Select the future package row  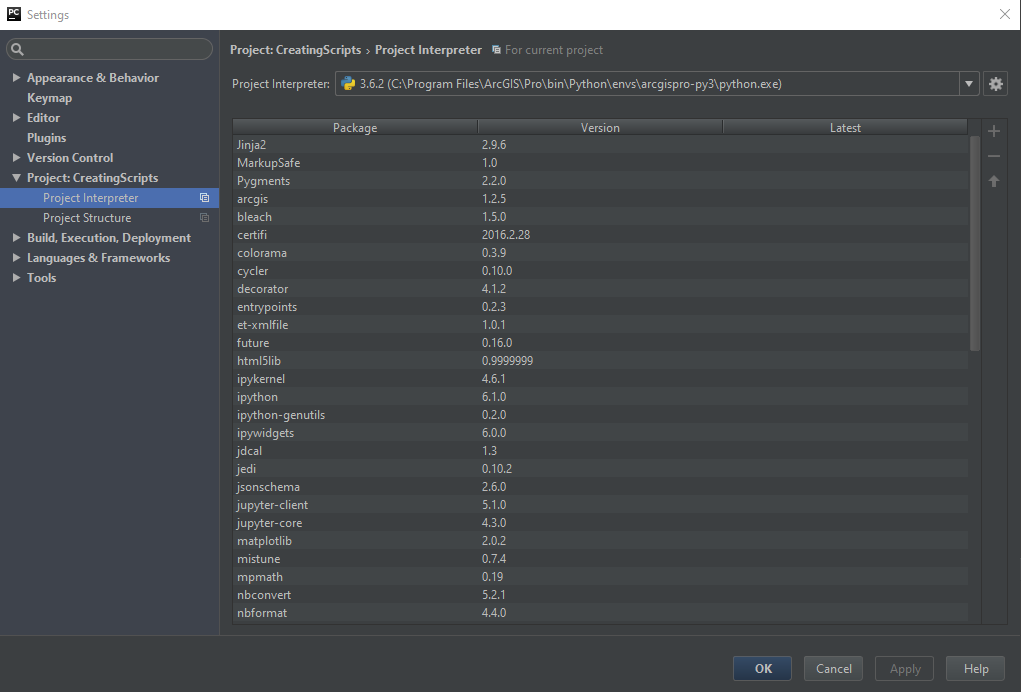(600, 343)
